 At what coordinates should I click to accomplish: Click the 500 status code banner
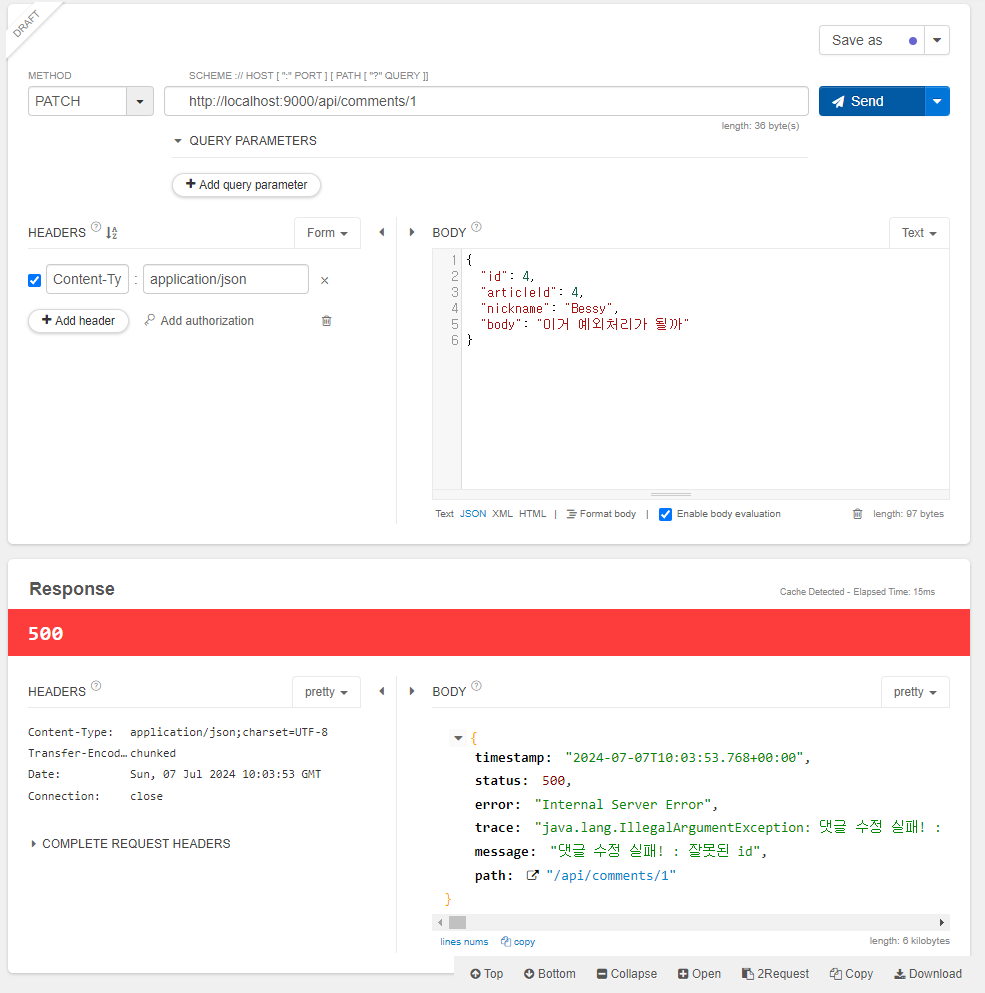489,633
